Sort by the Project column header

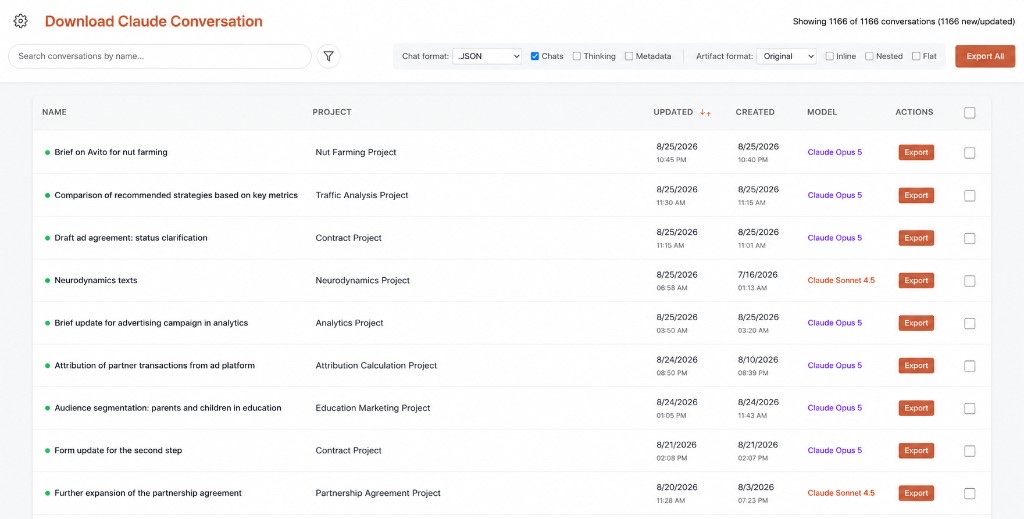tap(332, 112)
